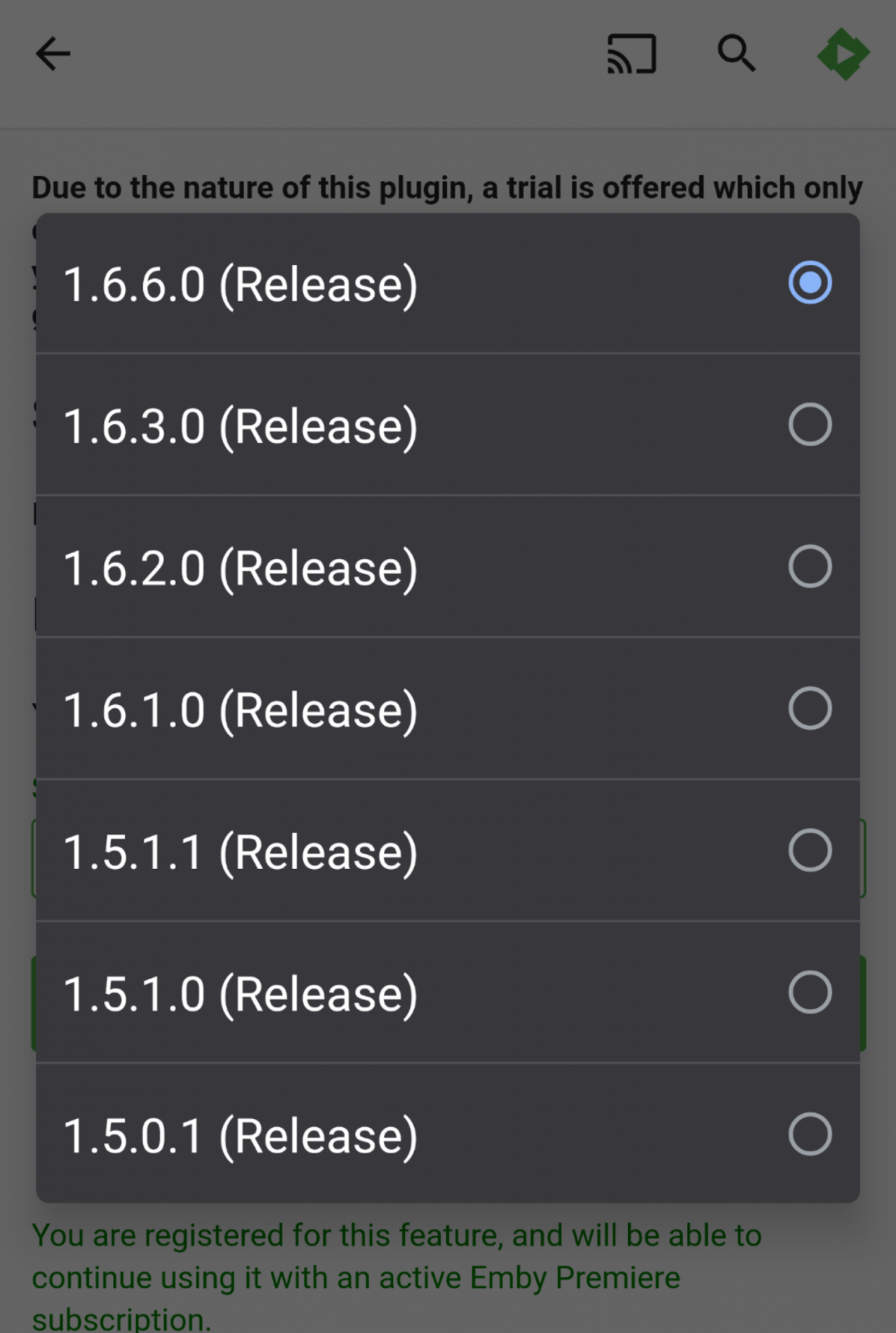Select the 1.6.1.0 radio button
Image resolution: width=896 pixels, height=1333 pixels.
pos(809,709)
